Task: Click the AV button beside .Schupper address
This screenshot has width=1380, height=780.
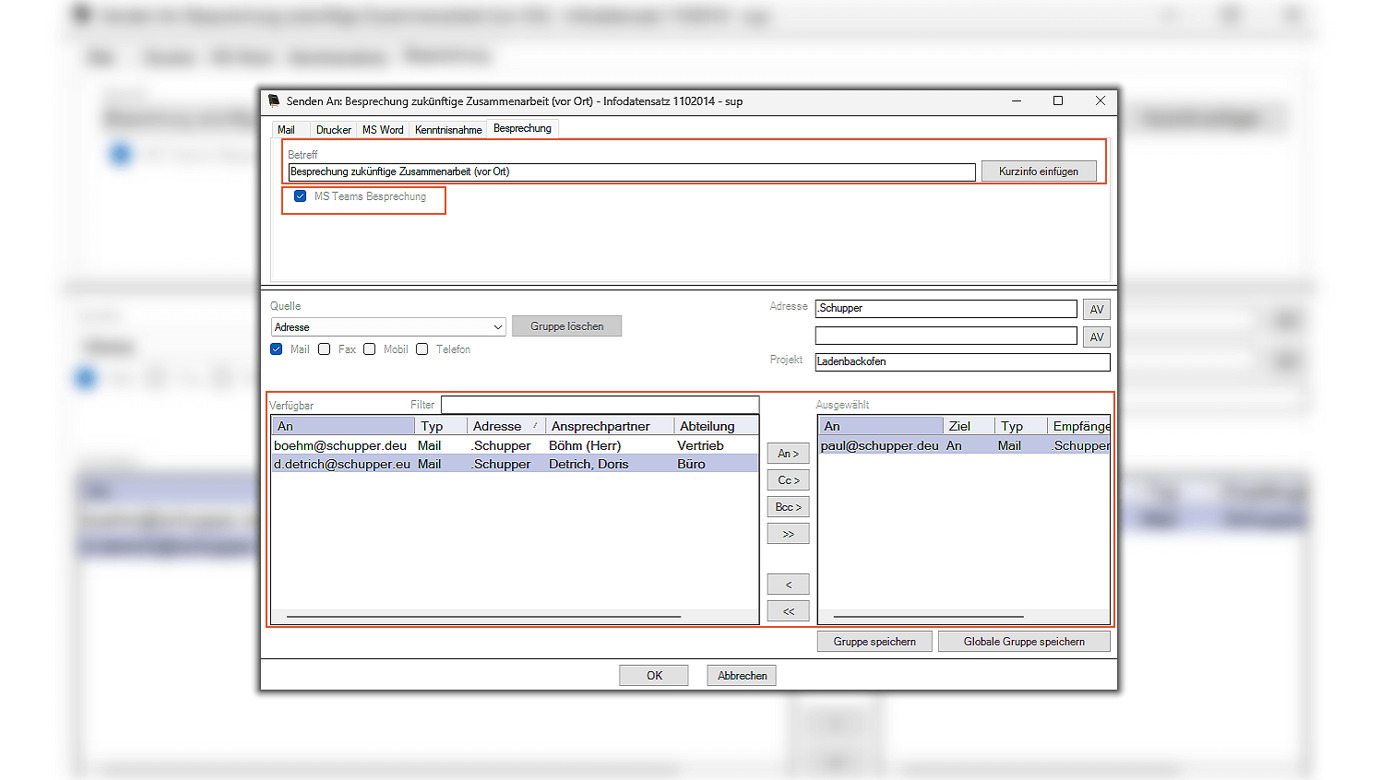Action: tap(1096, 310)
